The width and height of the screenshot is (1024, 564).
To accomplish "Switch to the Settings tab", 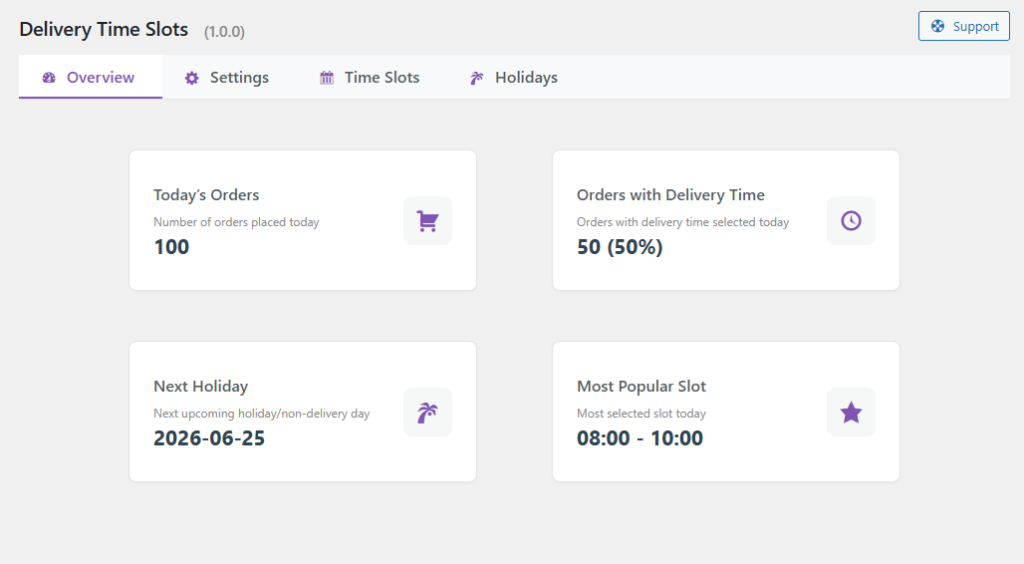I will (x=239, y=78).
